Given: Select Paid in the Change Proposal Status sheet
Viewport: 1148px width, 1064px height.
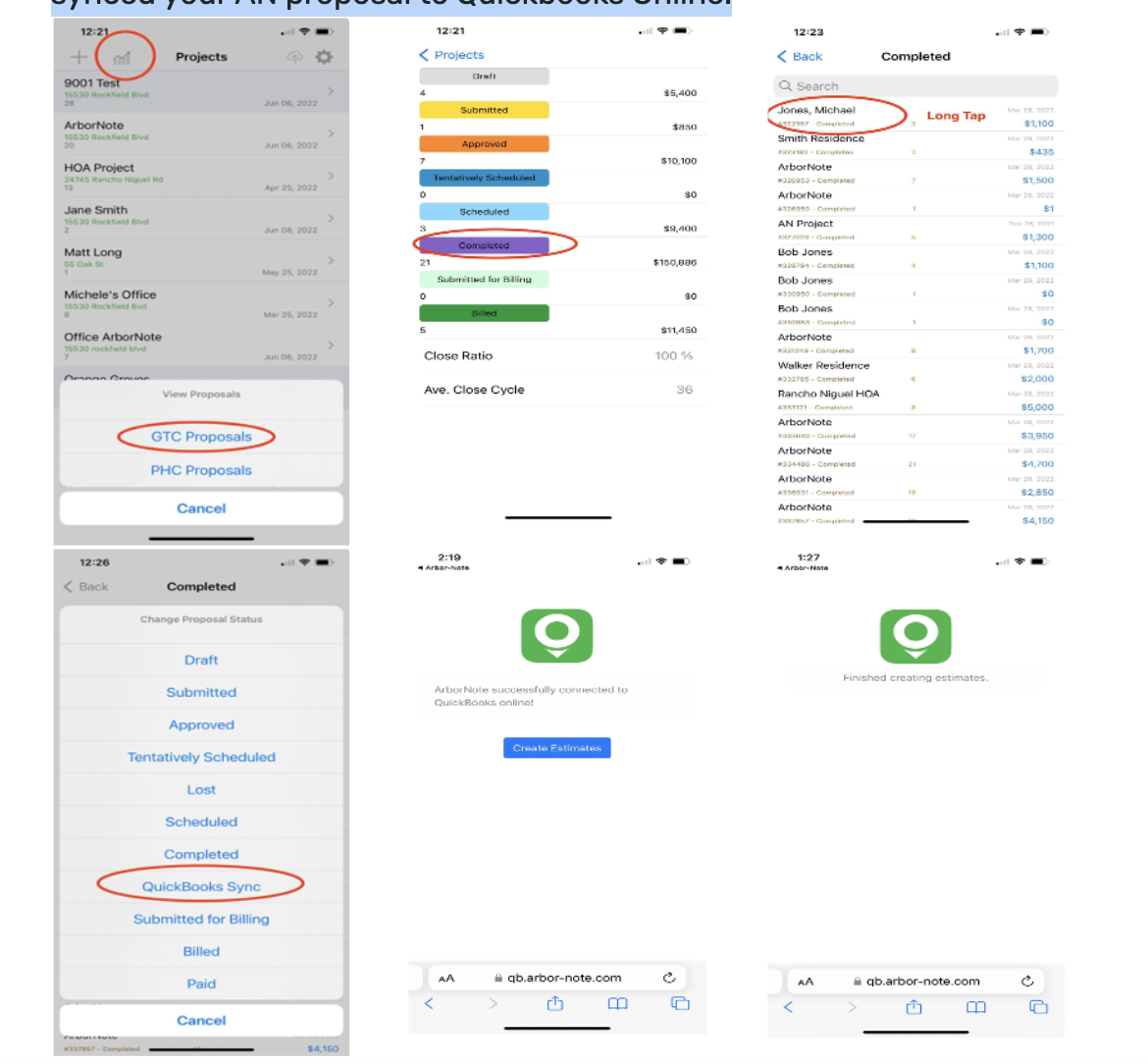Looking at the screenshot, I should coord(201,984).
